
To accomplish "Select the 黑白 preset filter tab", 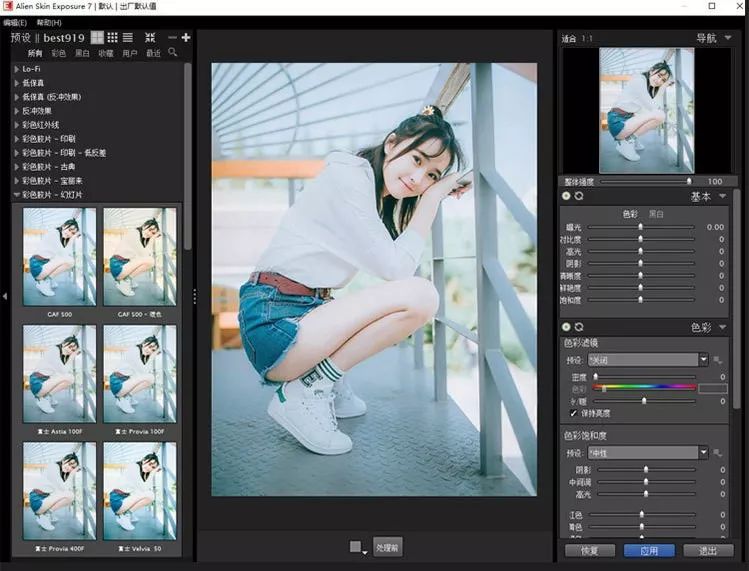I will coord(82,52).
